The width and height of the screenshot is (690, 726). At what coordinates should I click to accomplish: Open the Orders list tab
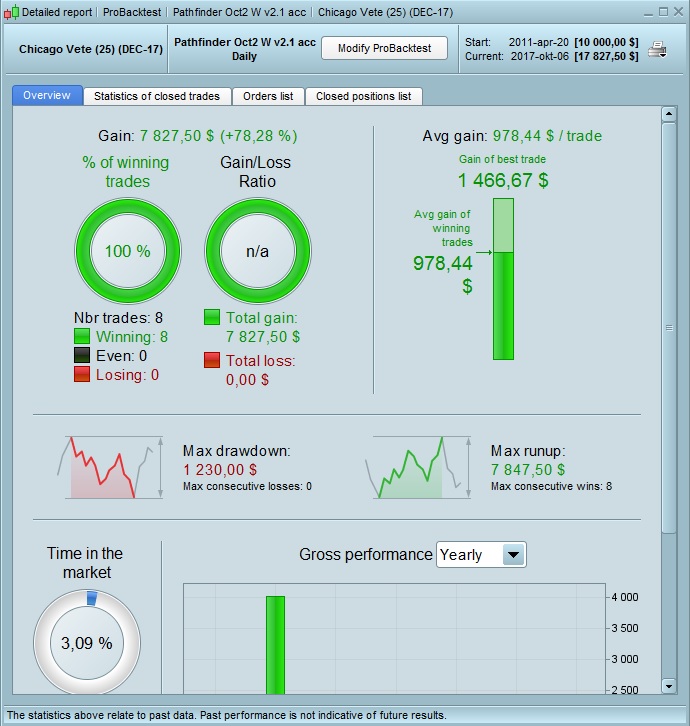268,96
